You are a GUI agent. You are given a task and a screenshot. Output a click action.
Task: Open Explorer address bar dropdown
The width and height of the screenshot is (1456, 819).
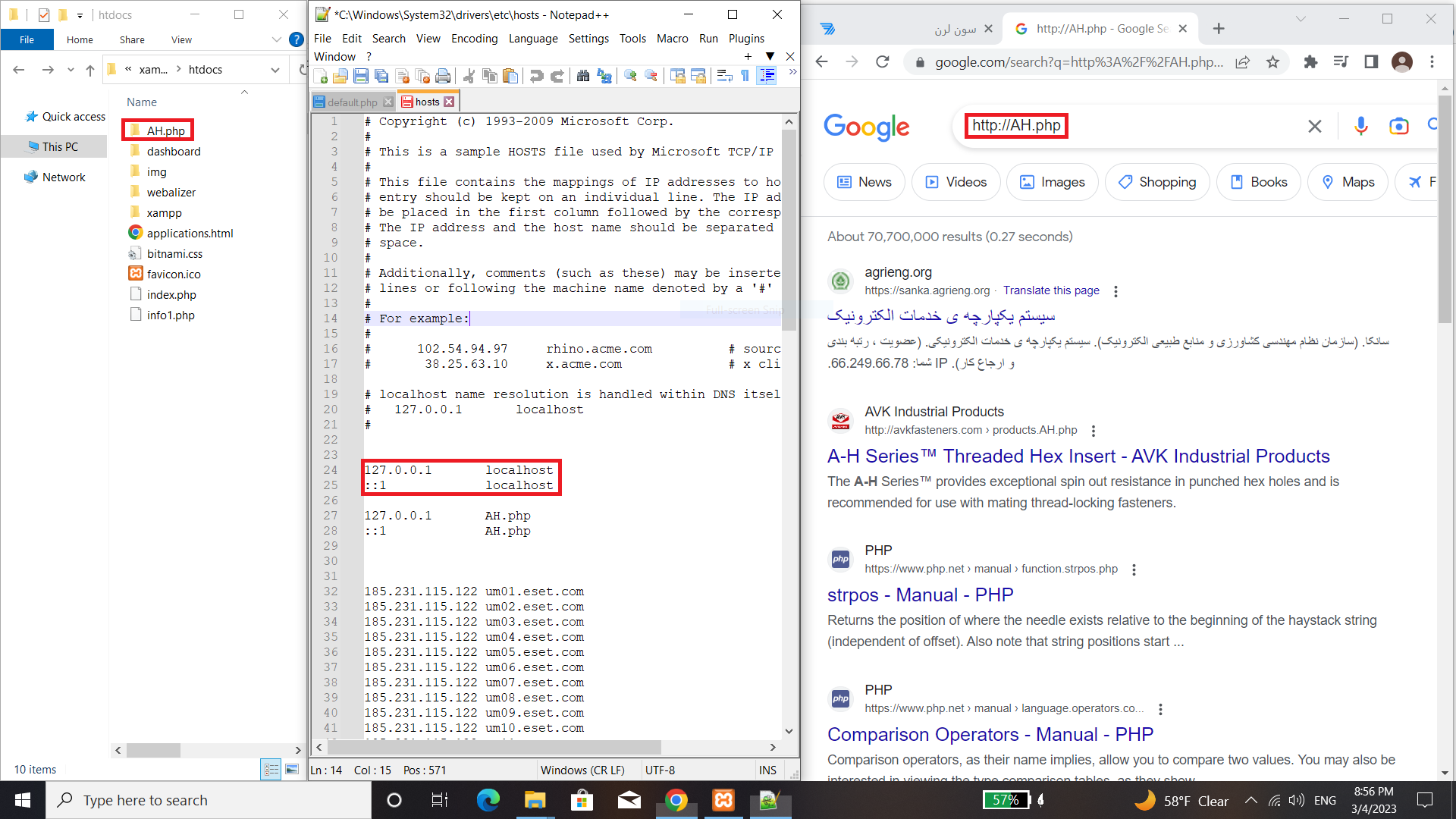point(275,70)
